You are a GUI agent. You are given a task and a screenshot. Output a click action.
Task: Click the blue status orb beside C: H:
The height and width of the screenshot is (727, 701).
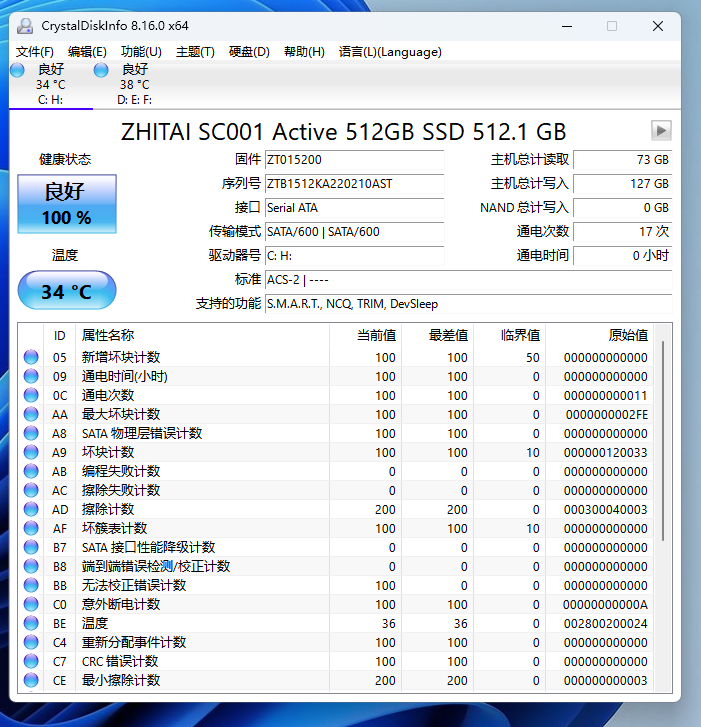[x=17, y=70]
